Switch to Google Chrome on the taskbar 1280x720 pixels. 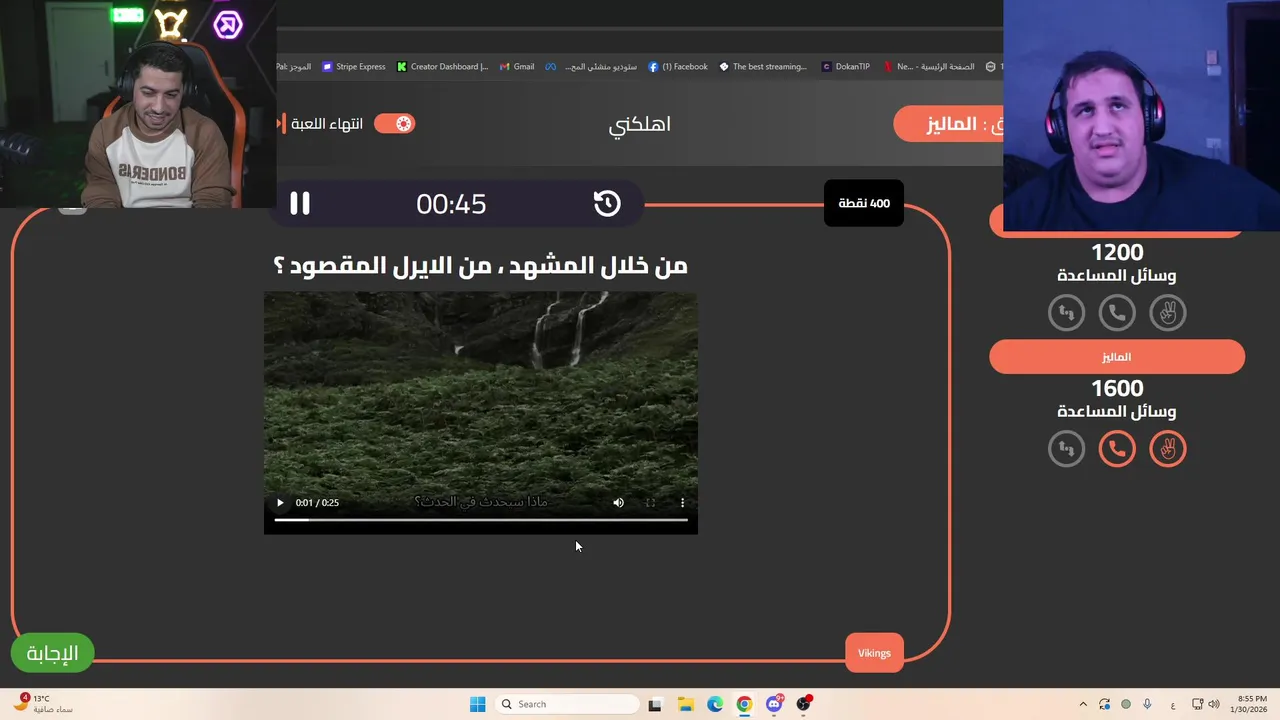click(x=744, y=704)
